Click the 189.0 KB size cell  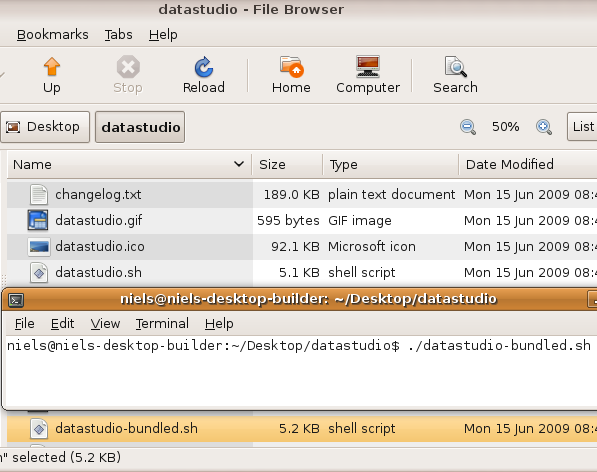point(292,195)
